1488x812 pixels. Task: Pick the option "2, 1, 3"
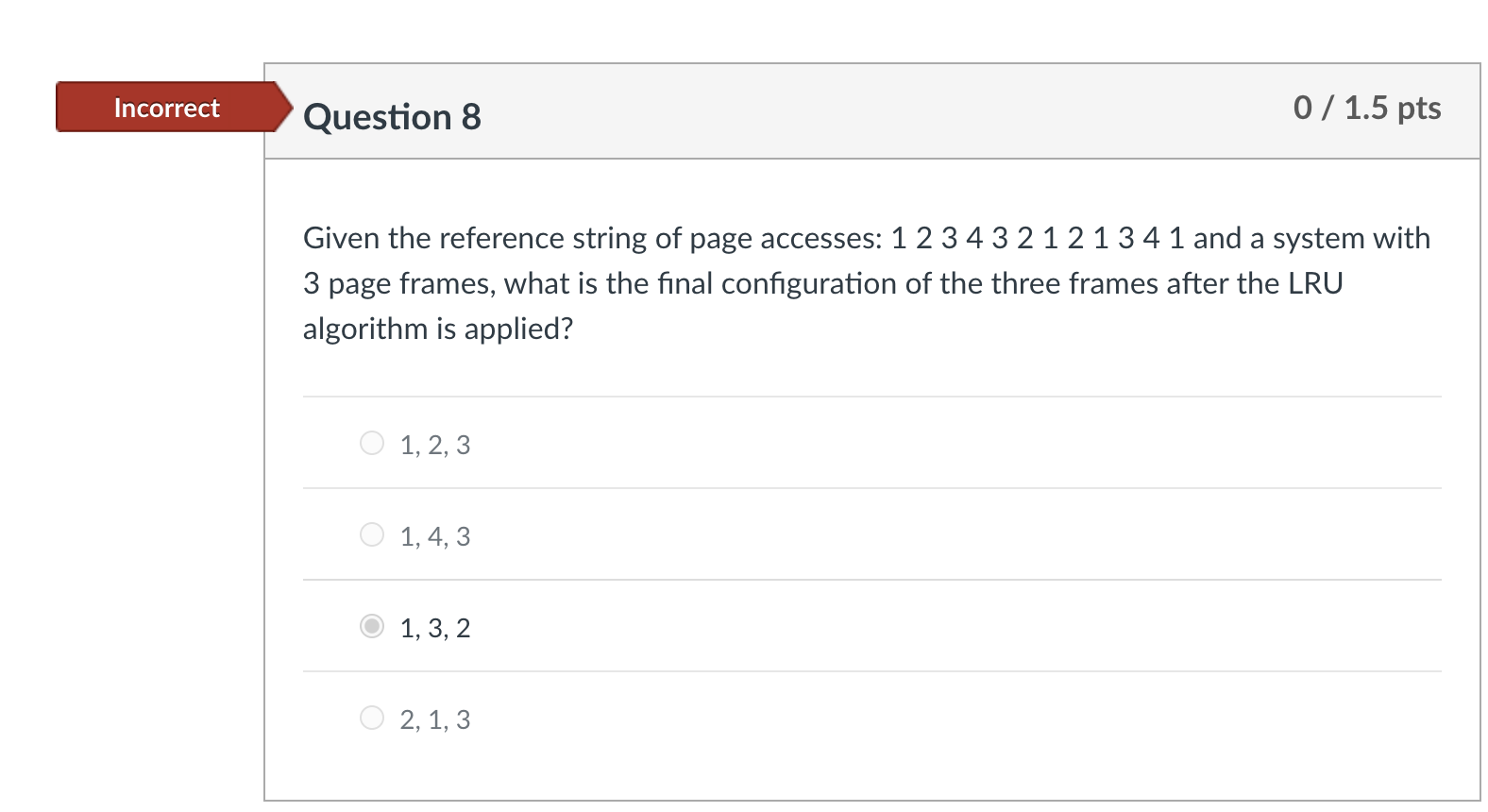372,718
